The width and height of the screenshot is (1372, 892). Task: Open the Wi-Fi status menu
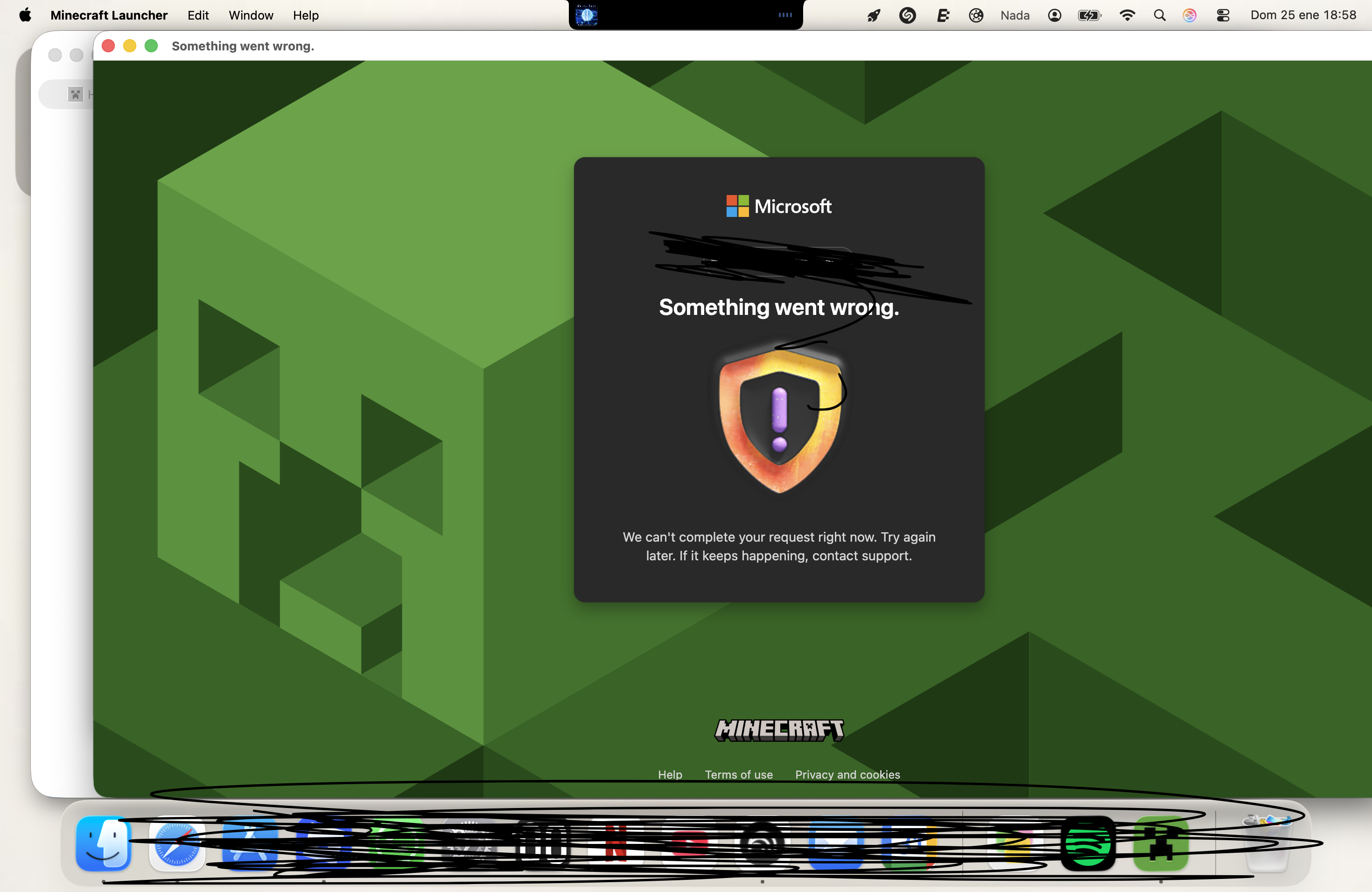coord(1127,15)
